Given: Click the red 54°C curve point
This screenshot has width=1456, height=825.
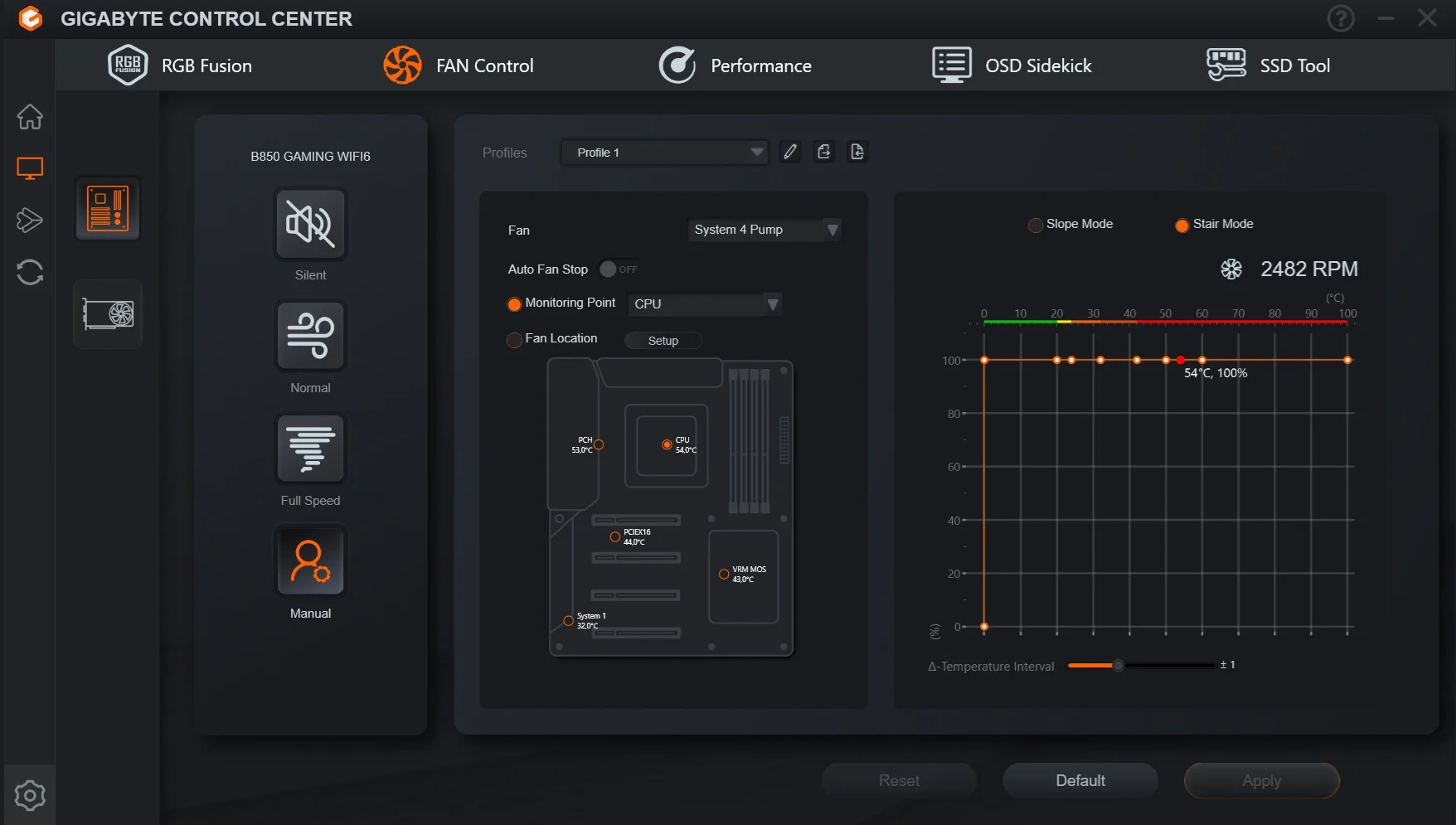Looking at the screenshot, I should (x=1181, y=360).
